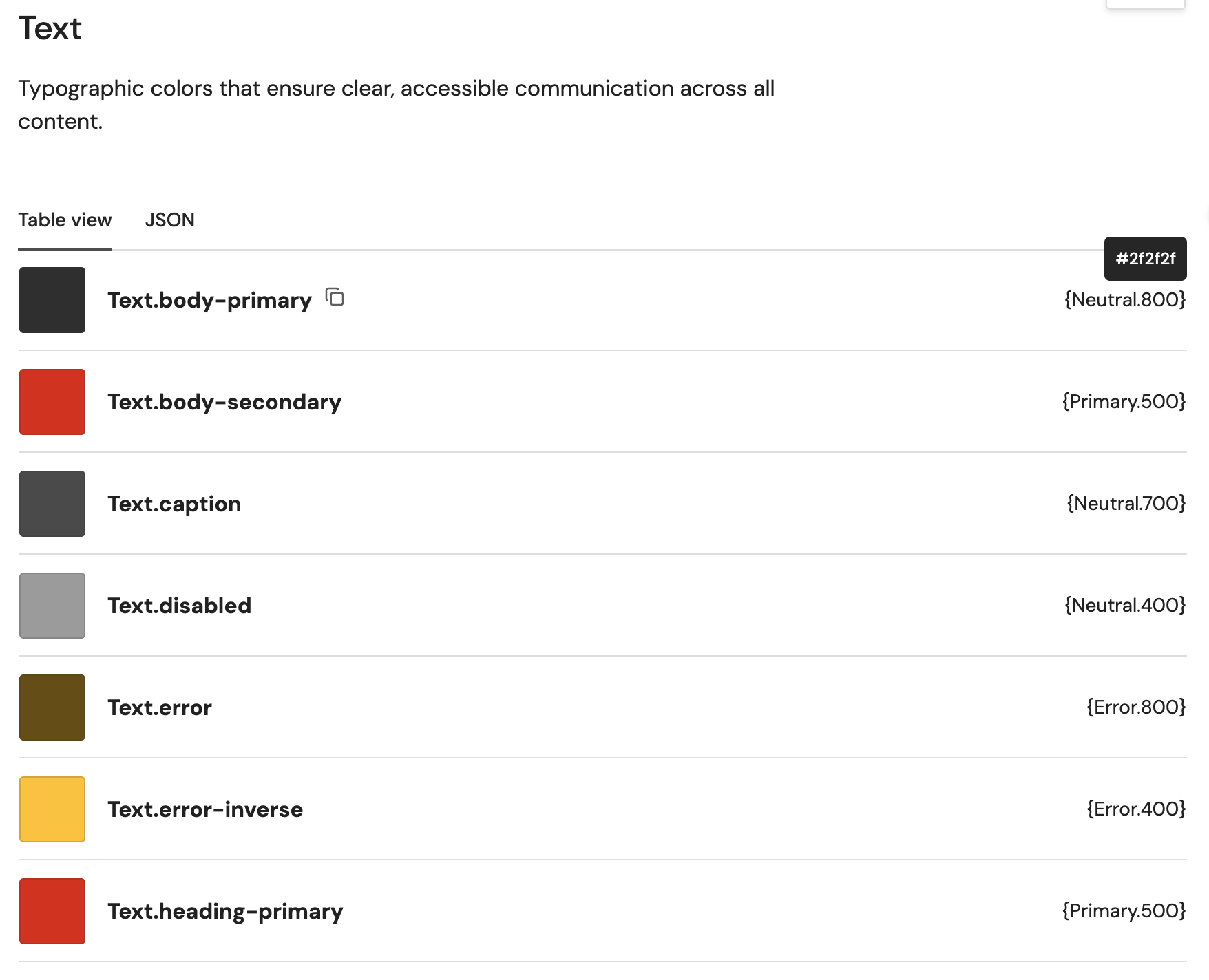
Task: Select the {Primary.500} reference for body-secondary
Action: click(x=1125, y=402)
